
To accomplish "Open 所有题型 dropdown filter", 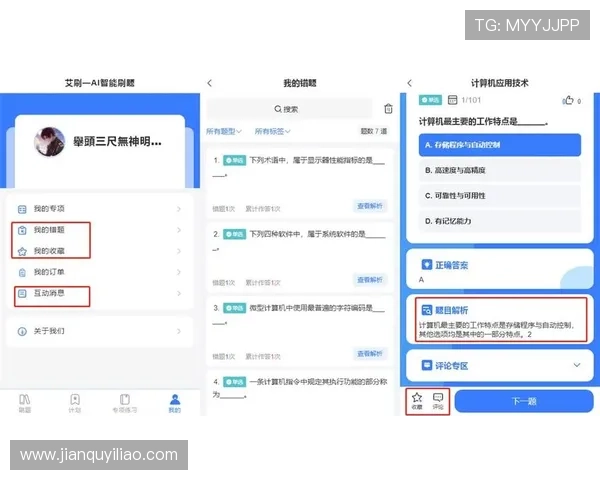I will [224, 131].
